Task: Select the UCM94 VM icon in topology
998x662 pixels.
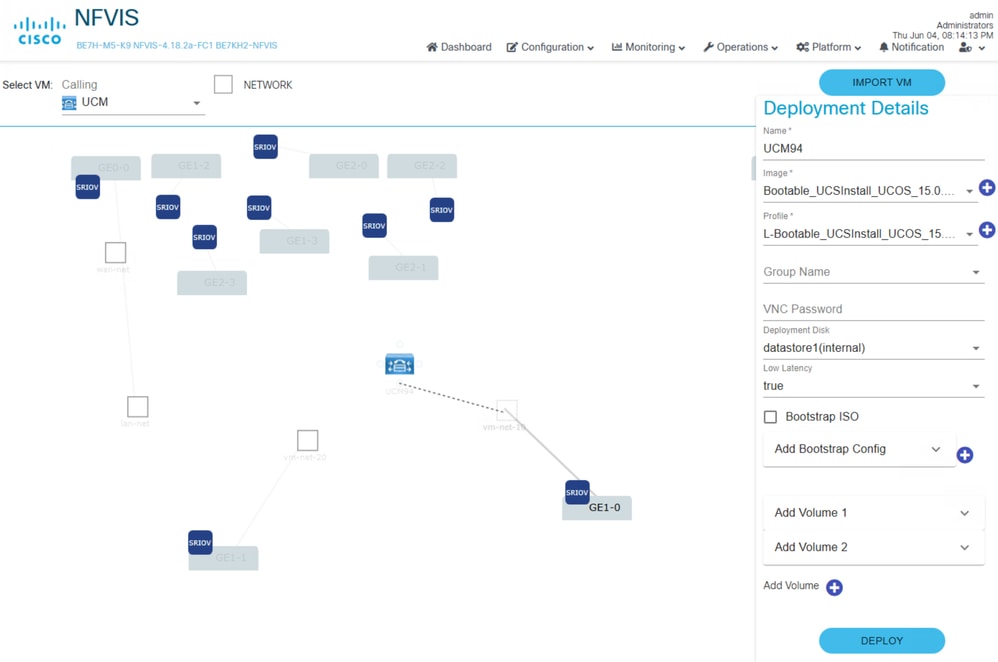Action: coord(400,364)
